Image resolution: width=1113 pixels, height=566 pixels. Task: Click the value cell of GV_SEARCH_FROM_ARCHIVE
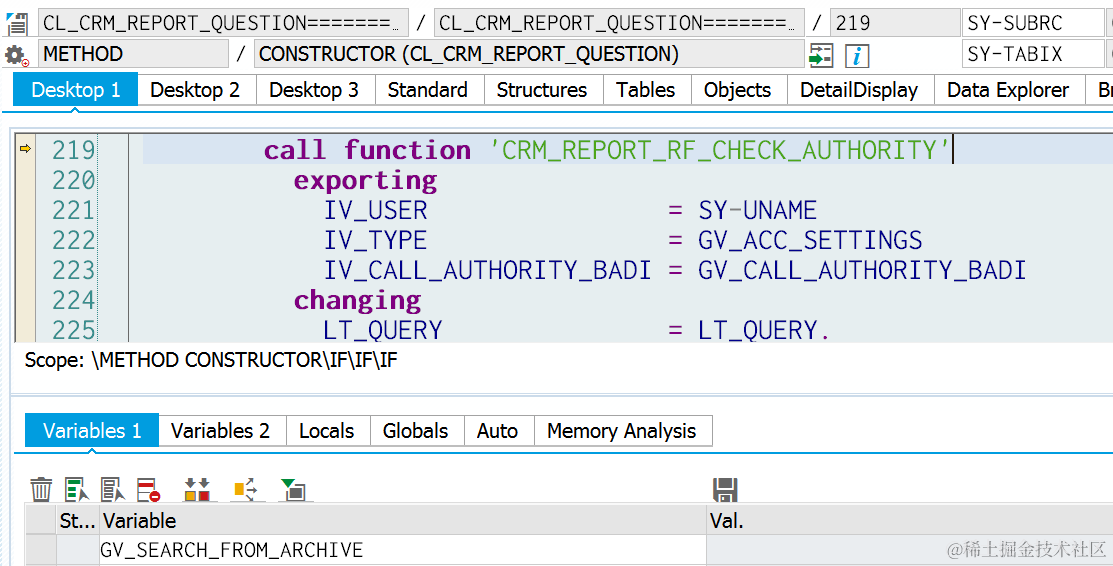pyautogui.click(x=910, y=550)
